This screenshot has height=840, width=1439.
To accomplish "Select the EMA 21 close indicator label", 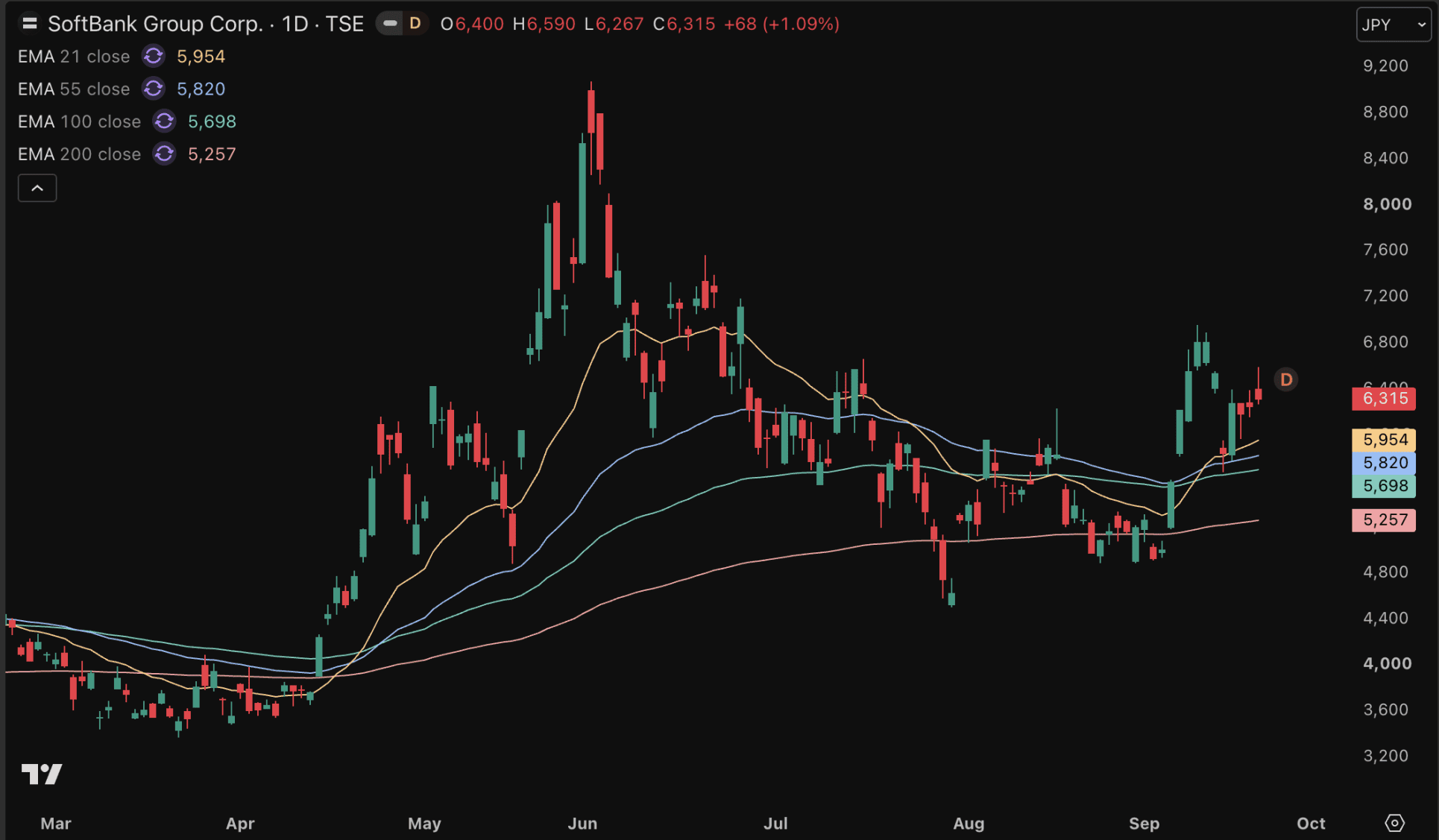I will pos(74,57).
